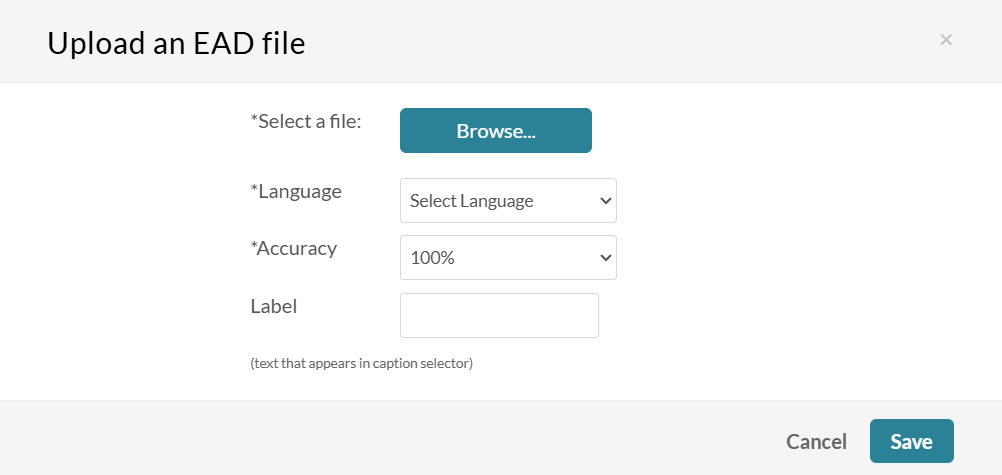This screenshot has height=475, width=1002.
Task: Click the "100%" accuracy value
Action: tap(432, 258)
